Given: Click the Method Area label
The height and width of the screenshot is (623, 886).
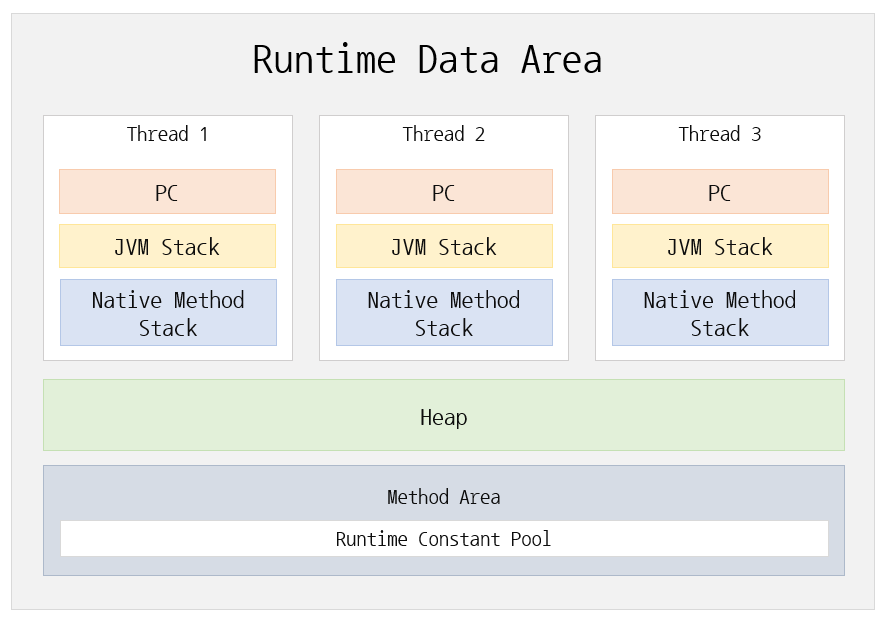Looking at the screenshot, I should pos(444,497).
